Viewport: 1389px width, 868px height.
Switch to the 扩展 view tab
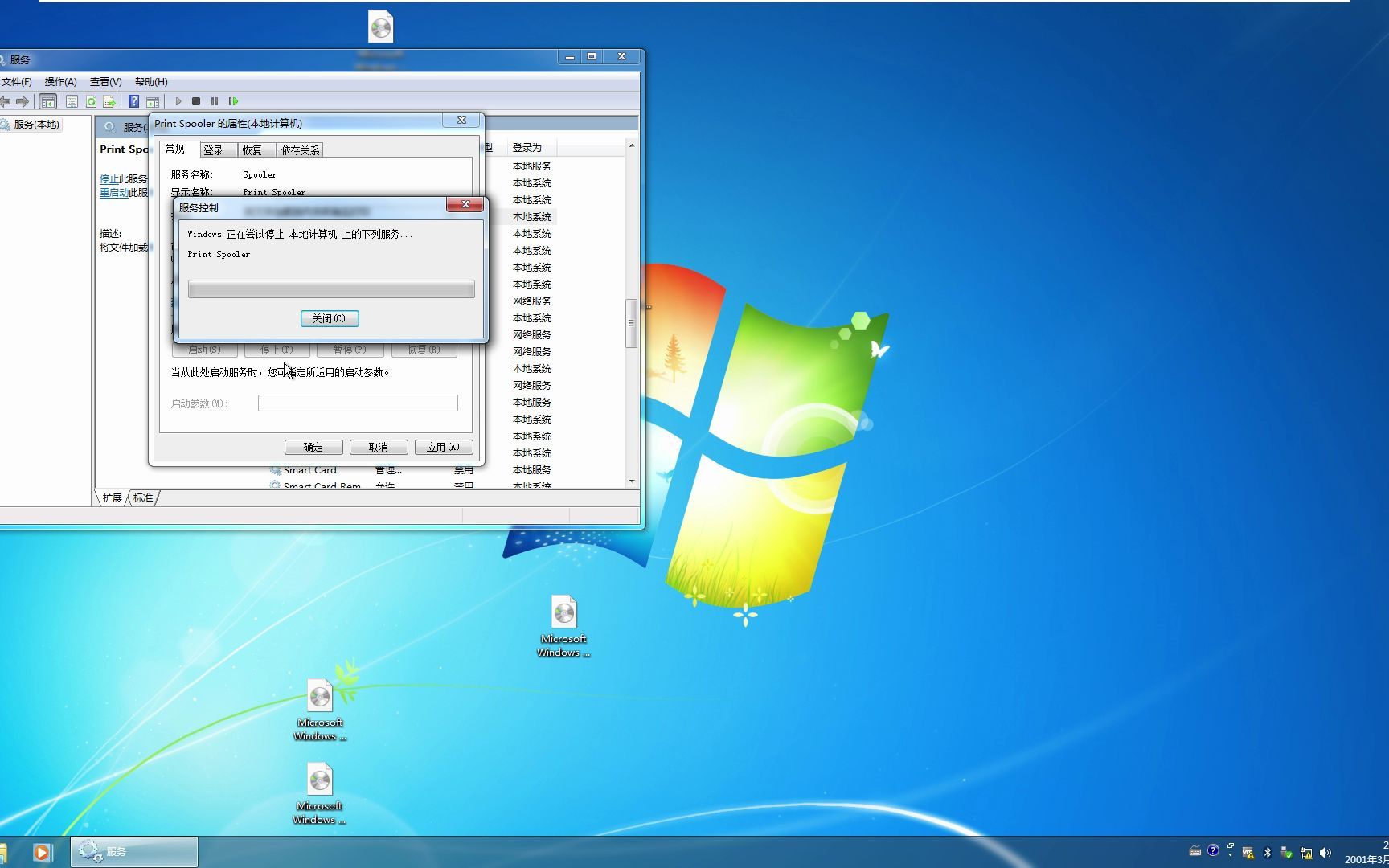(112, 498)
